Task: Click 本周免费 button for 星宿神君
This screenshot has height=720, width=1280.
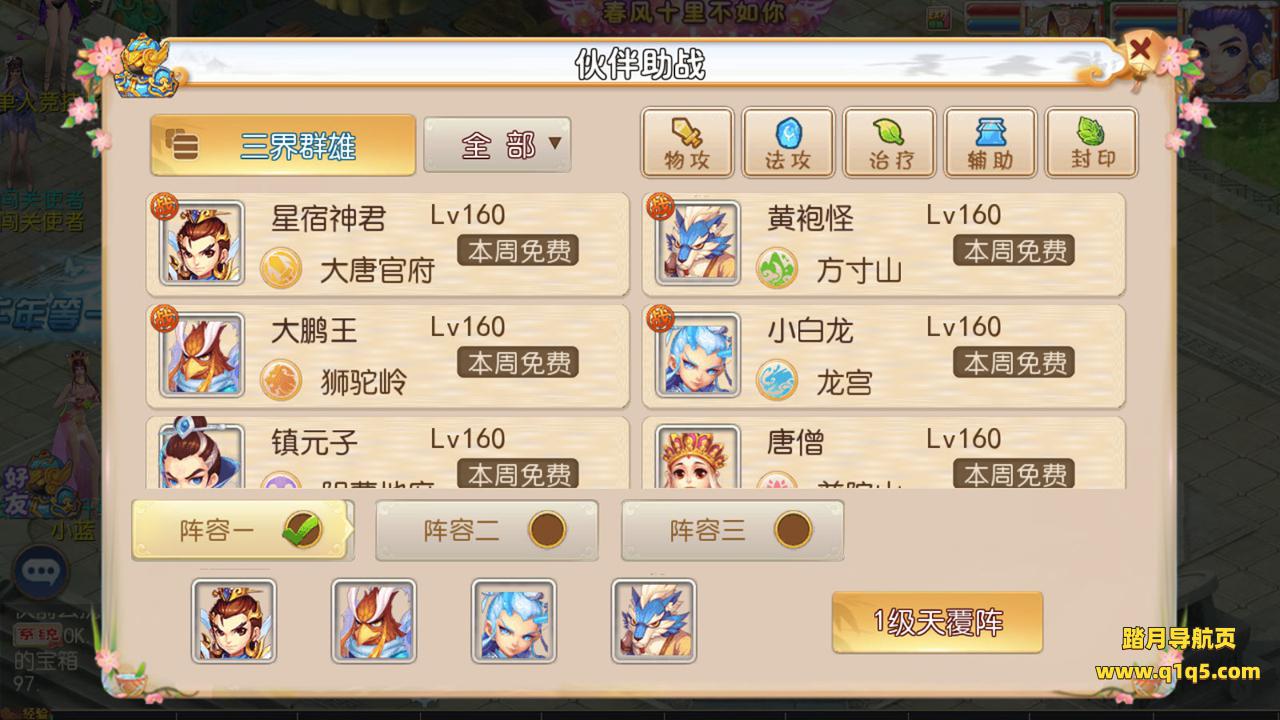Action: coord(518,251)
